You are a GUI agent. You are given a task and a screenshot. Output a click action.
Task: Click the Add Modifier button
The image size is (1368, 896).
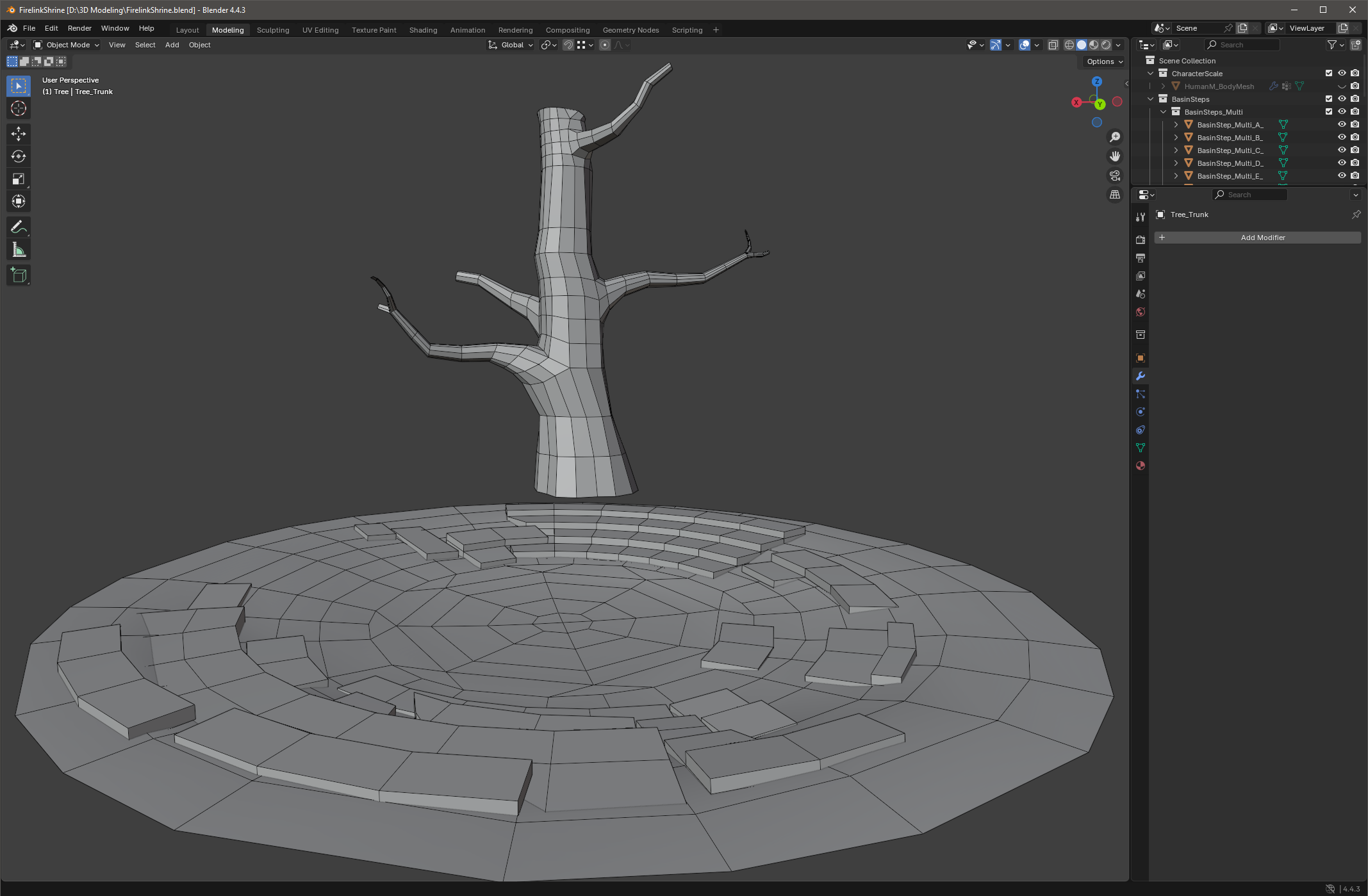coord(1257,238)
